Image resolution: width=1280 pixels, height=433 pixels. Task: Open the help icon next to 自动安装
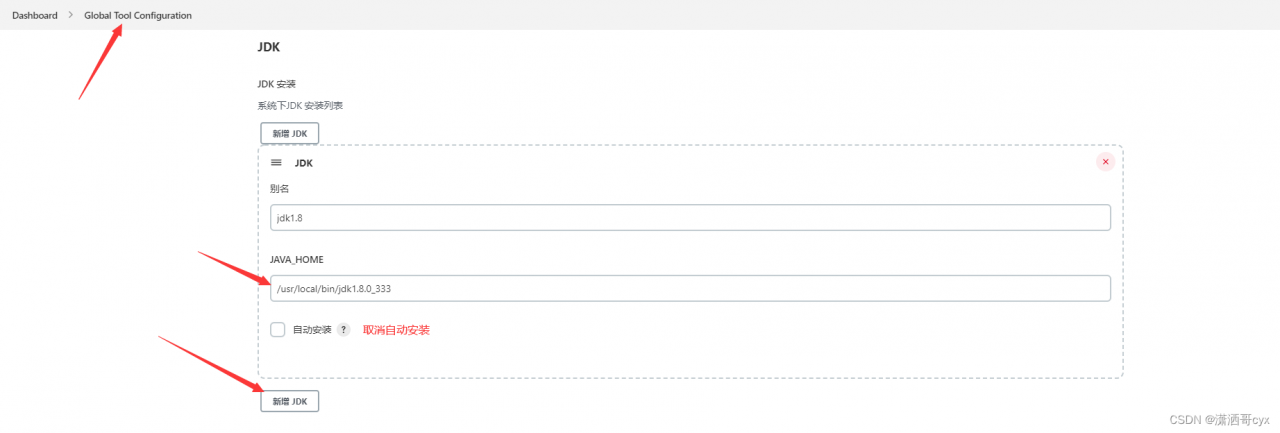pos(343,330)
